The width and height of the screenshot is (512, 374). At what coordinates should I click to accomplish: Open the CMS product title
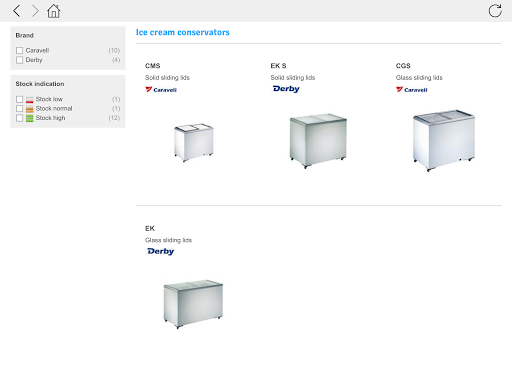(153, 66)
